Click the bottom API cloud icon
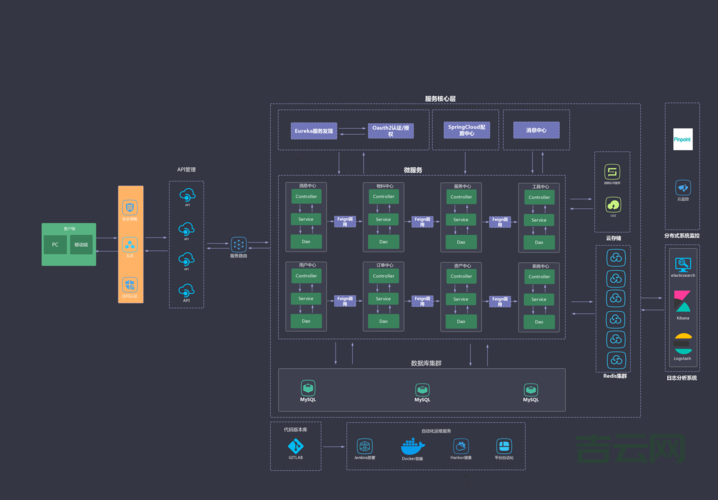 coord(186,290)
